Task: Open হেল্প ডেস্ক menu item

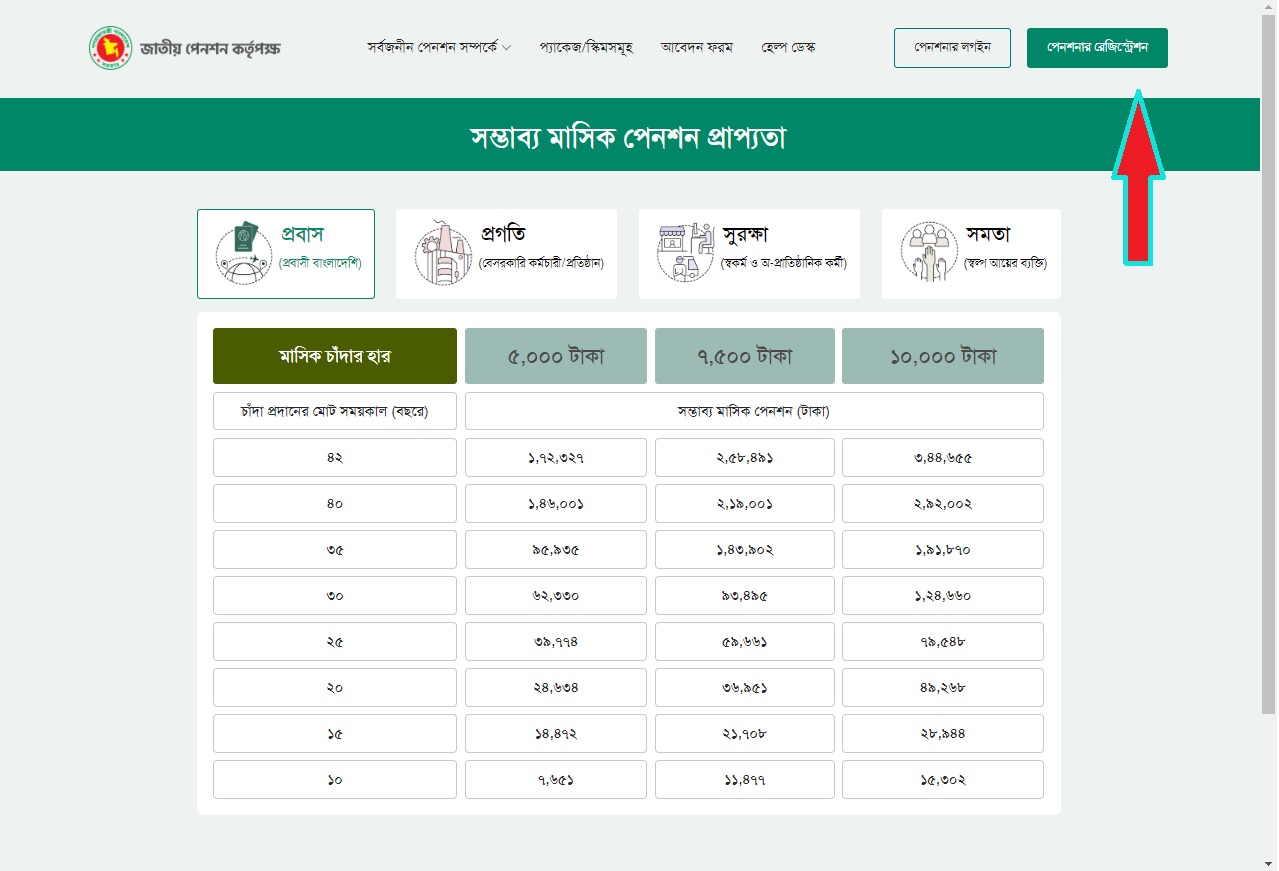Action: 788,47
